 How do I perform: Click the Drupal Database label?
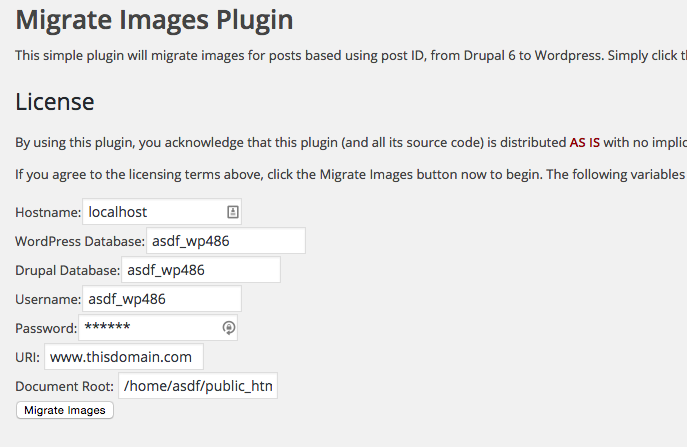(x=67, y=270)
